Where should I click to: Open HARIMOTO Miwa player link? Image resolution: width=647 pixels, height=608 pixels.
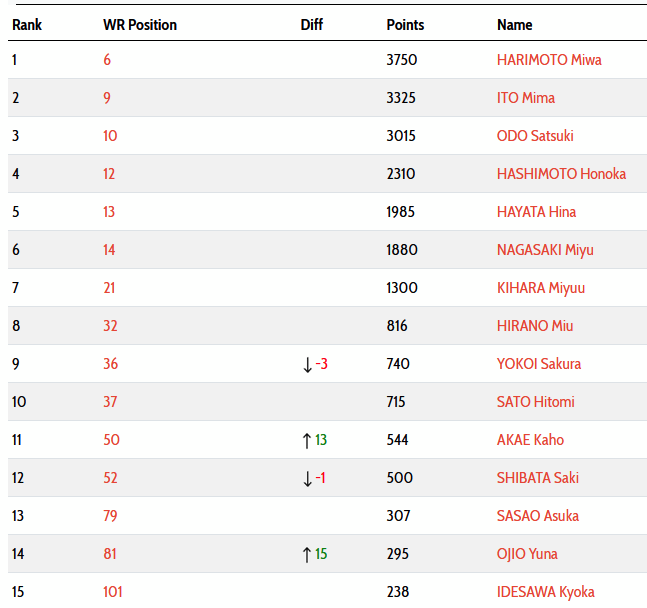pyautogui.click(x=549, y=60)
